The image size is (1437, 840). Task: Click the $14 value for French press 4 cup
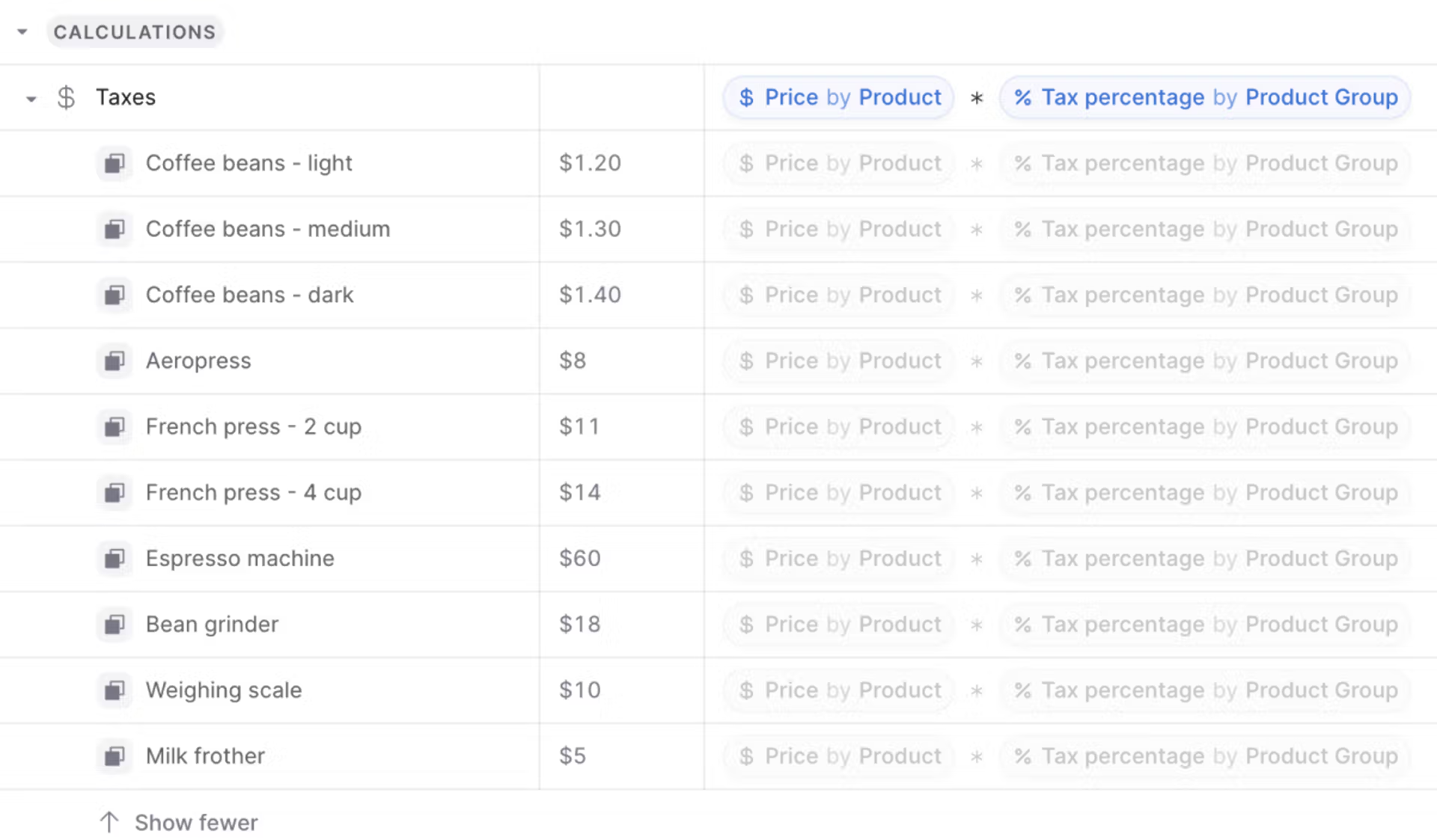coord(580,492)
